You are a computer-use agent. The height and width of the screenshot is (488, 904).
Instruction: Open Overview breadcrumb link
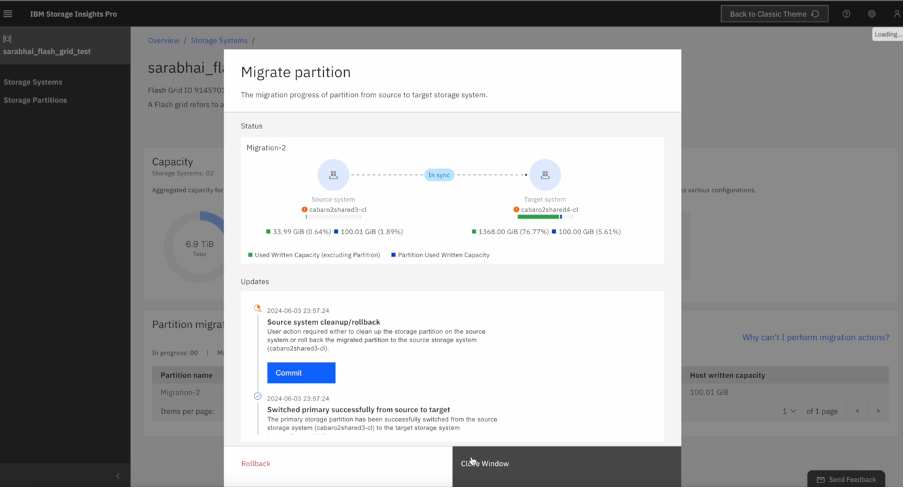163,40
